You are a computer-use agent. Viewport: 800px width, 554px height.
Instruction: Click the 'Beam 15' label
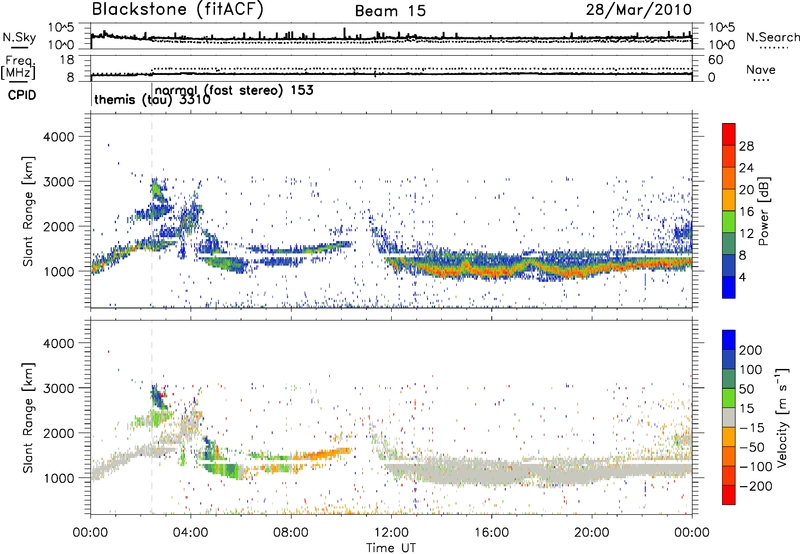[x=390, y=11]
